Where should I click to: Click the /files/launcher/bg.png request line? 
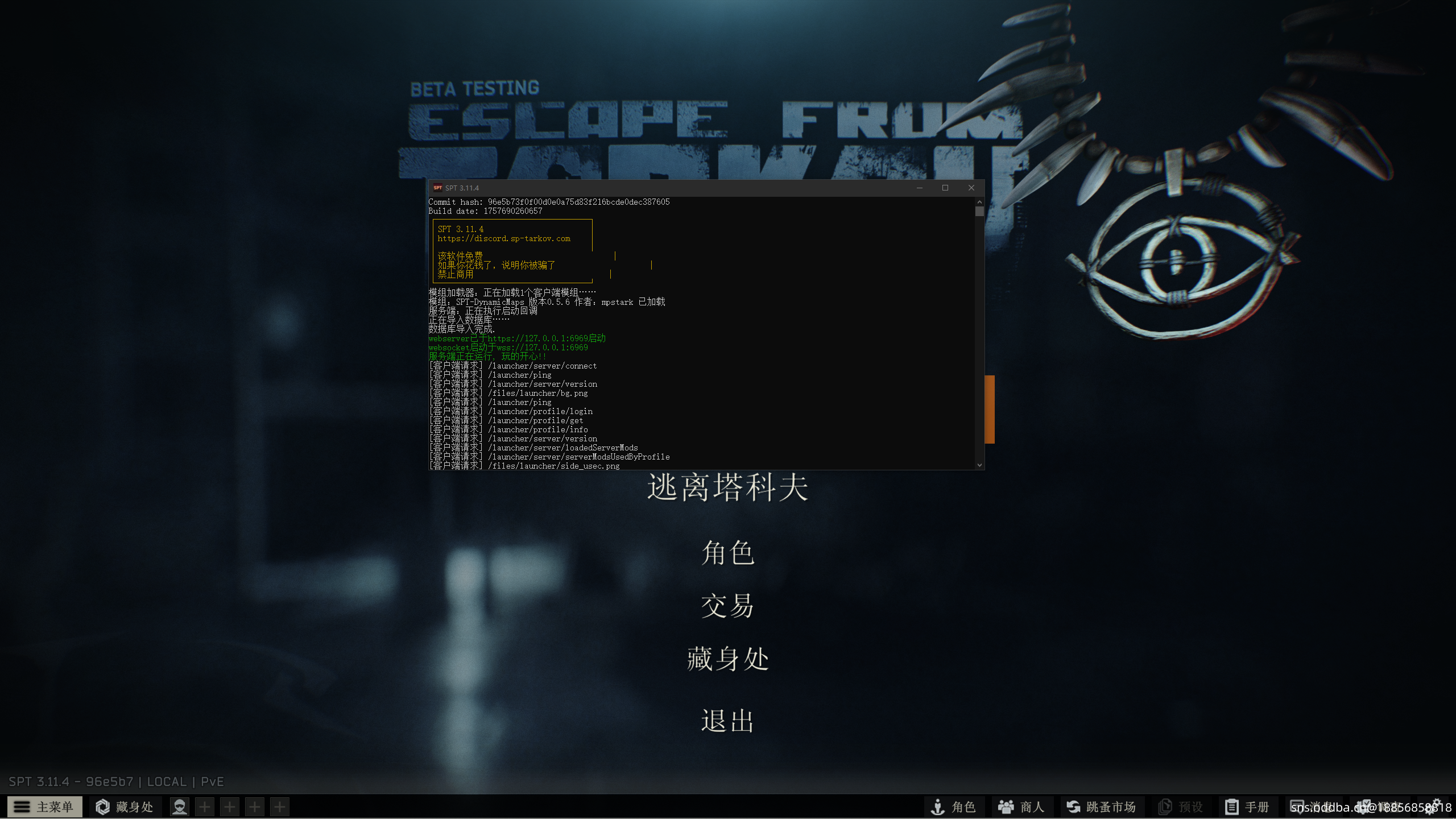coord(508,393)
